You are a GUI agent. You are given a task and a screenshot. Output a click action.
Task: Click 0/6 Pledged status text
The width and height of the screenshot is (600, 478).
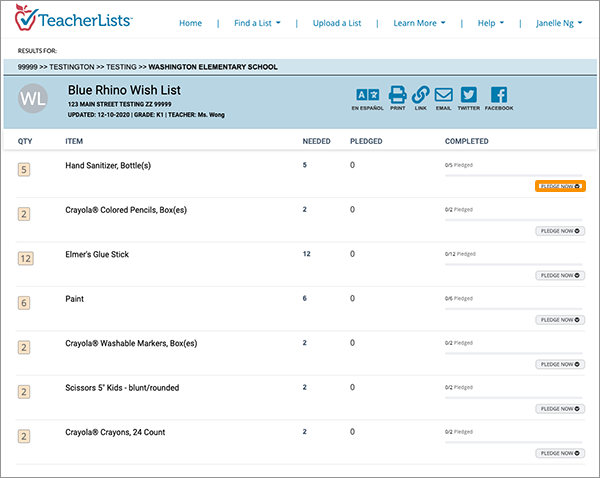tap(458, 298)
